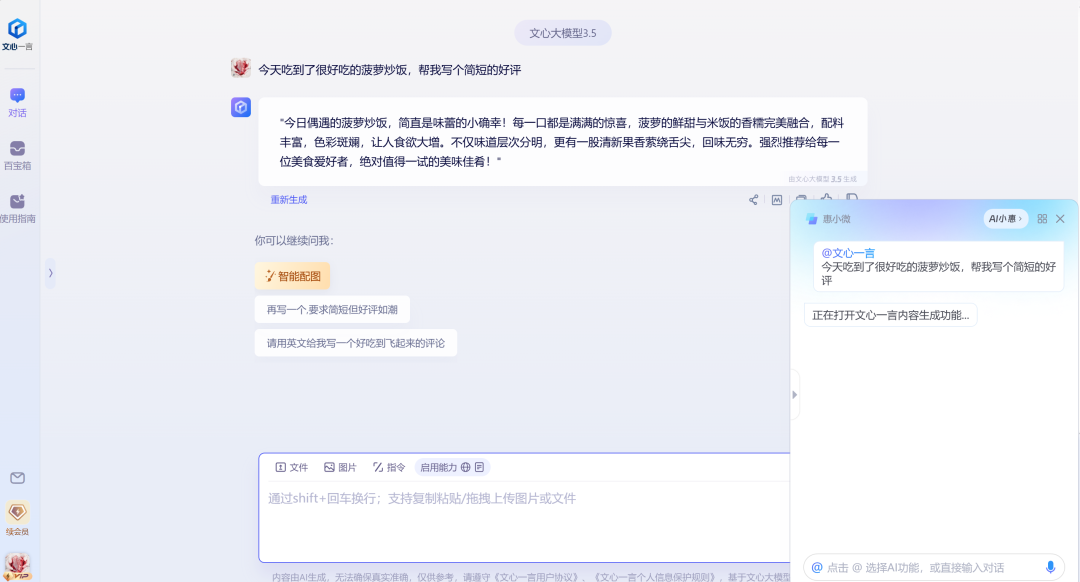Click the markdown (M) icon under the answer
This screenshot has width=1080, height=582.
(x=777, y=200)
